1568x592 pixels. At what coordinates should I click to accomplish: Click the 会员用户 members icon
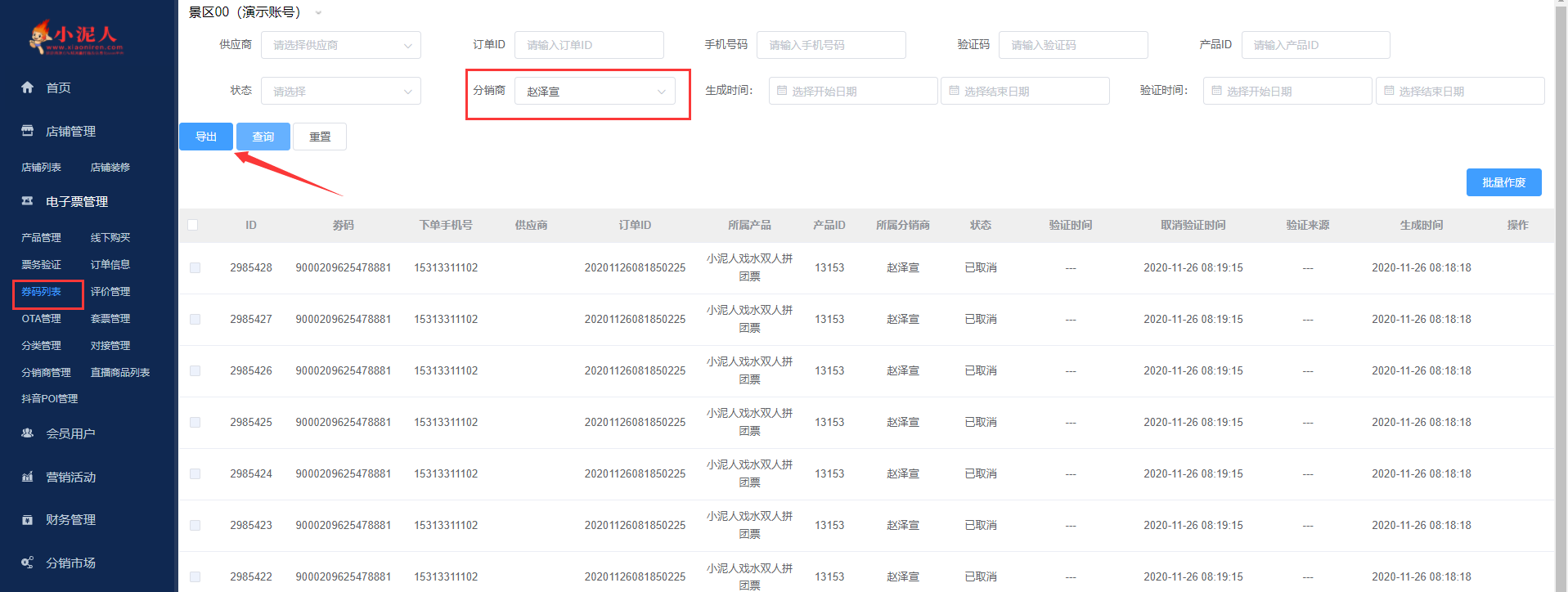[x=28, y=433]
